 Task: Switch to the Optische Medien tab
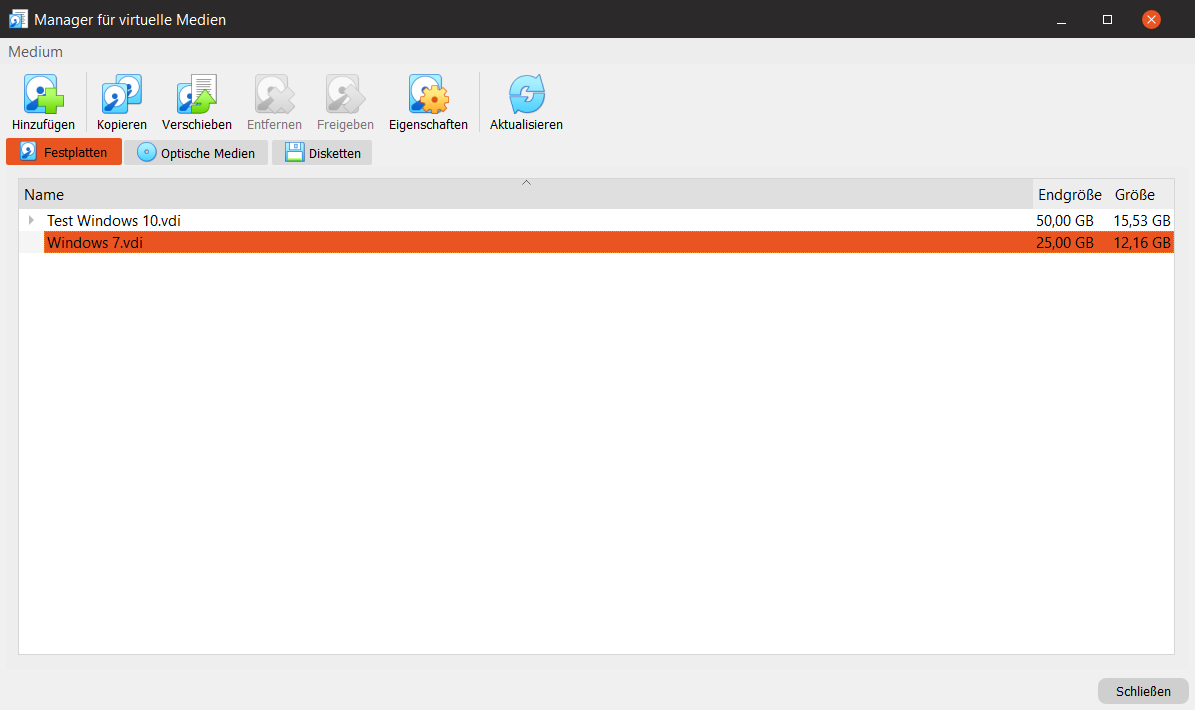pos(196,153)
